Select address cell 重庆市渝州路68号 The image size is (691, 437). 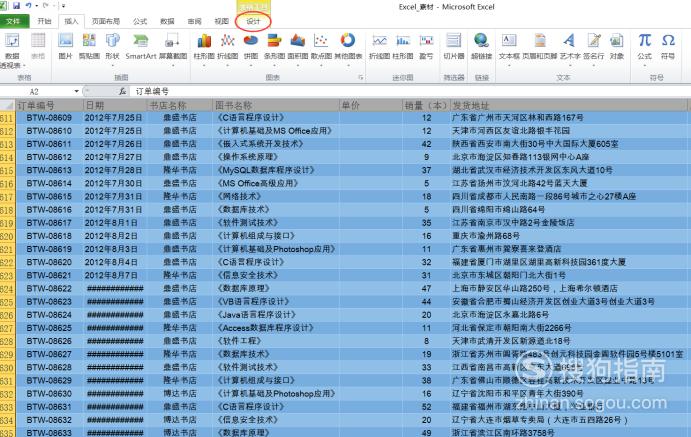tap(568, 236)
